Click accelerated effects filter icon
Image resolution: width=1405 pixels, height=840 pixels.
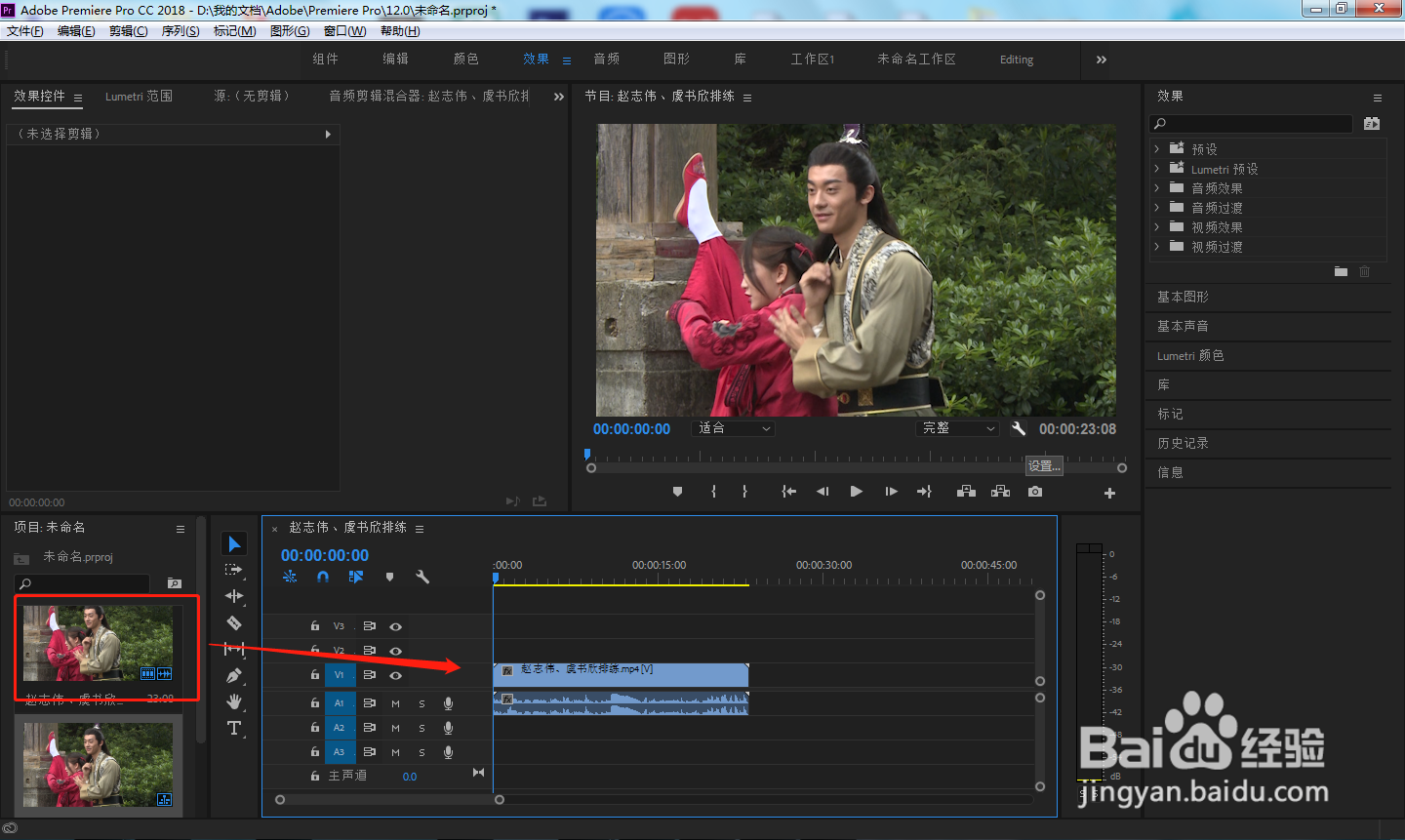[1372, 124]
